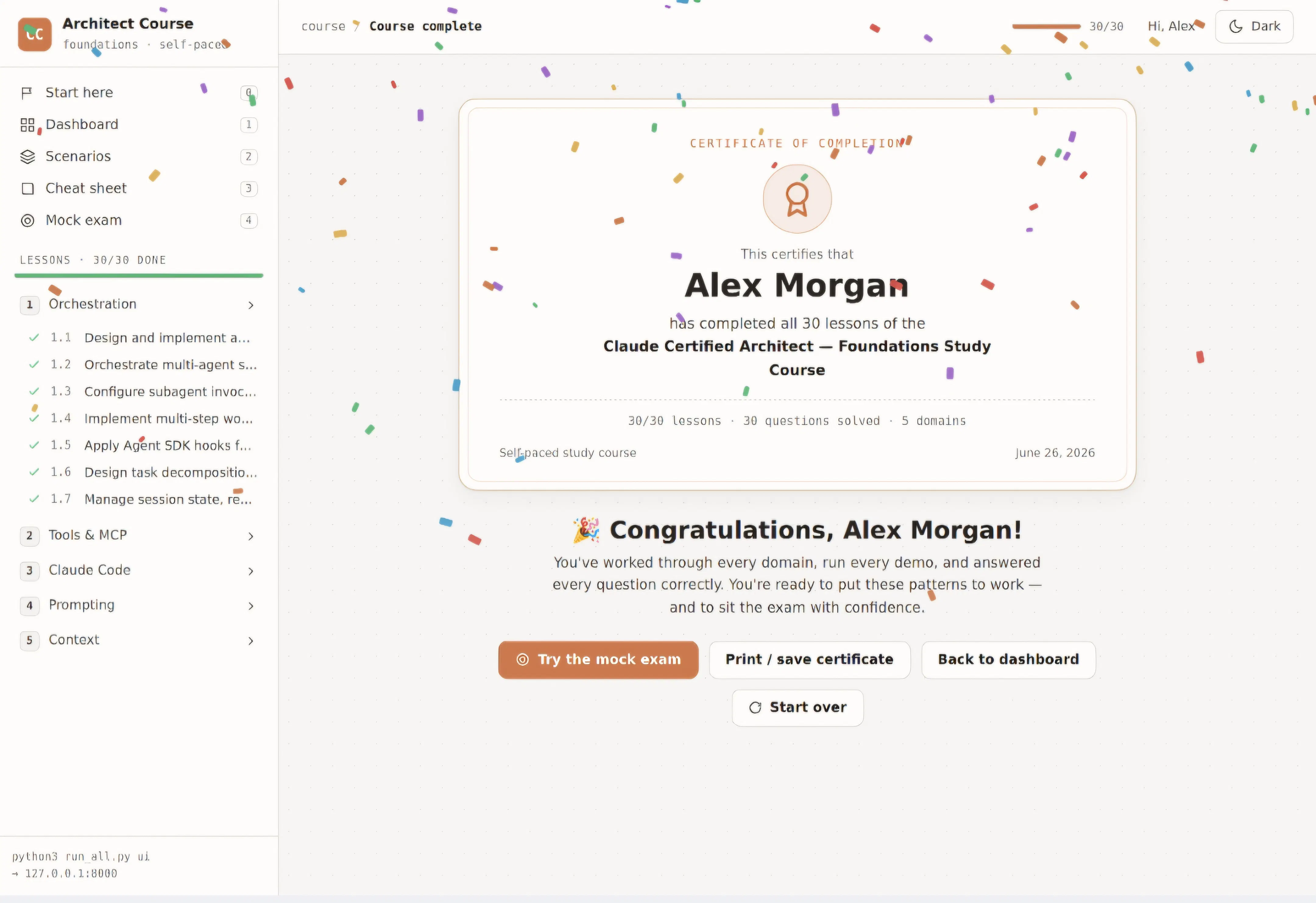This screenshot has width=1316, height=903.
Task: Click the checkmark beside lesson 1.6
Action: (x=34, y=472)
